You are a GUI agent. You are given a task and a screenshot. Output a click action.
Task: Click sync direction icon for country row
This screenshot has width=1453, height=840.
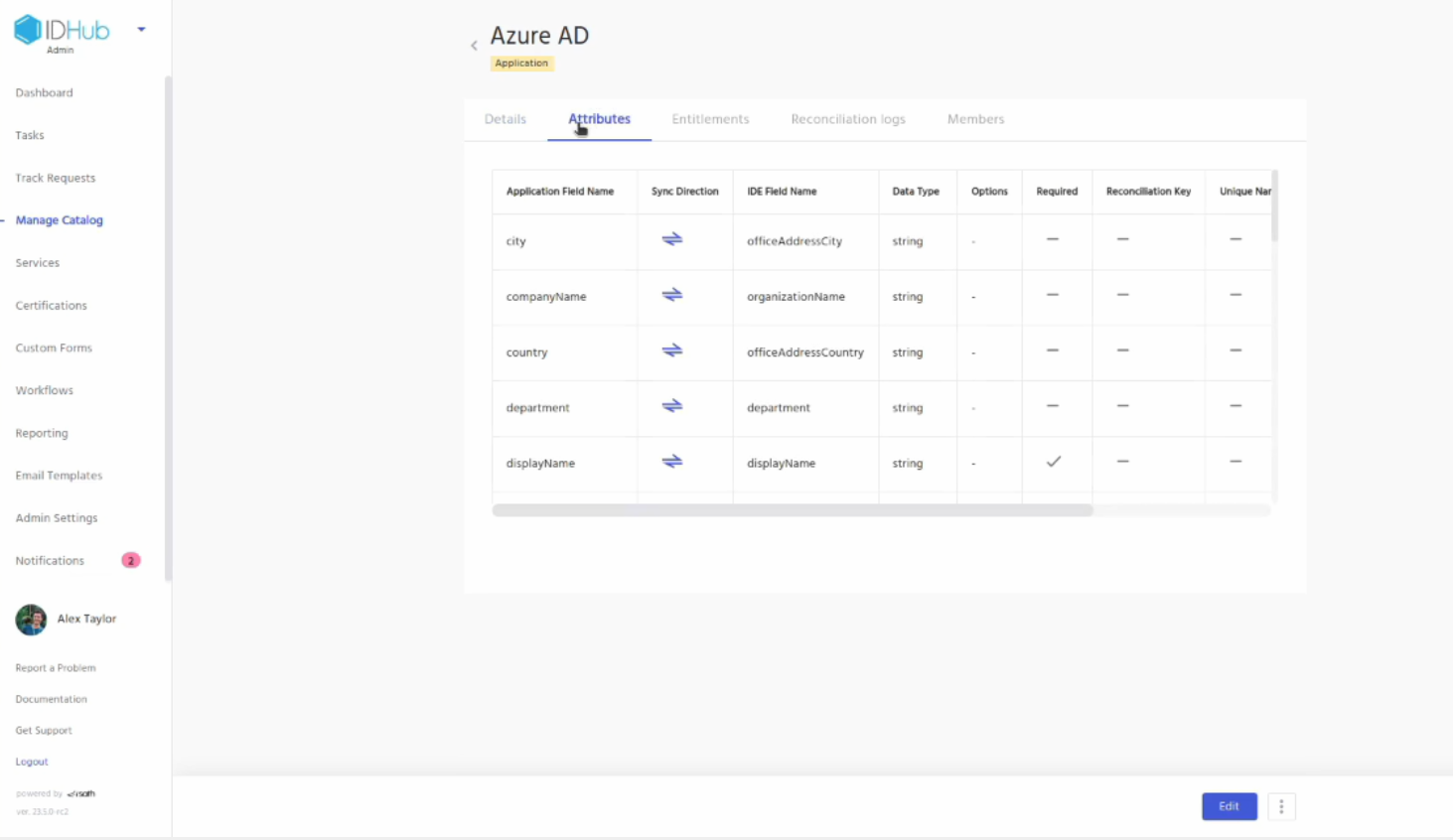click(672, 350)
